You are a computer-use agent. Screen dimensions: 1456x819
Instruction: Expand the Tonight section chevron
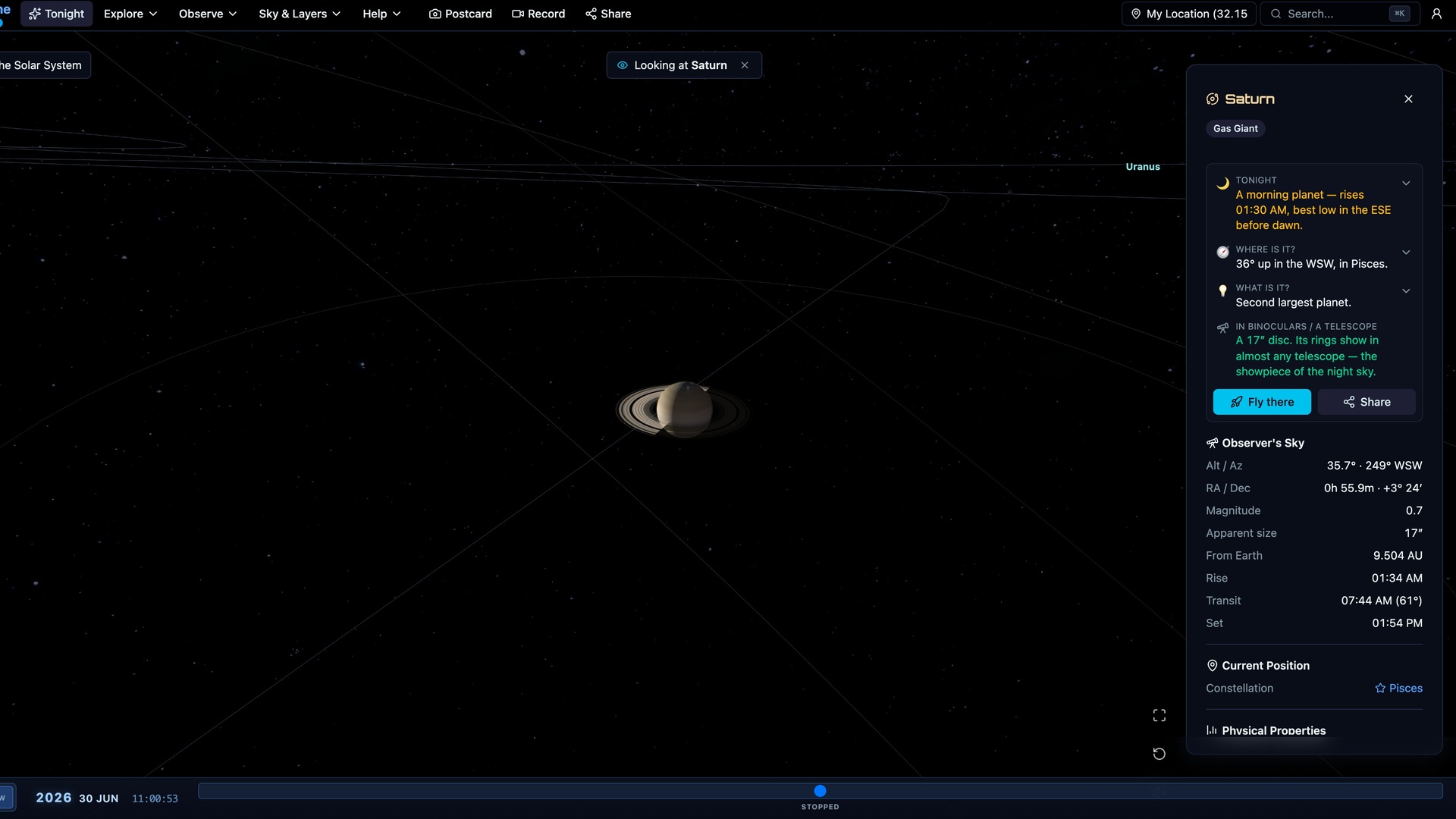point(1406,183)
